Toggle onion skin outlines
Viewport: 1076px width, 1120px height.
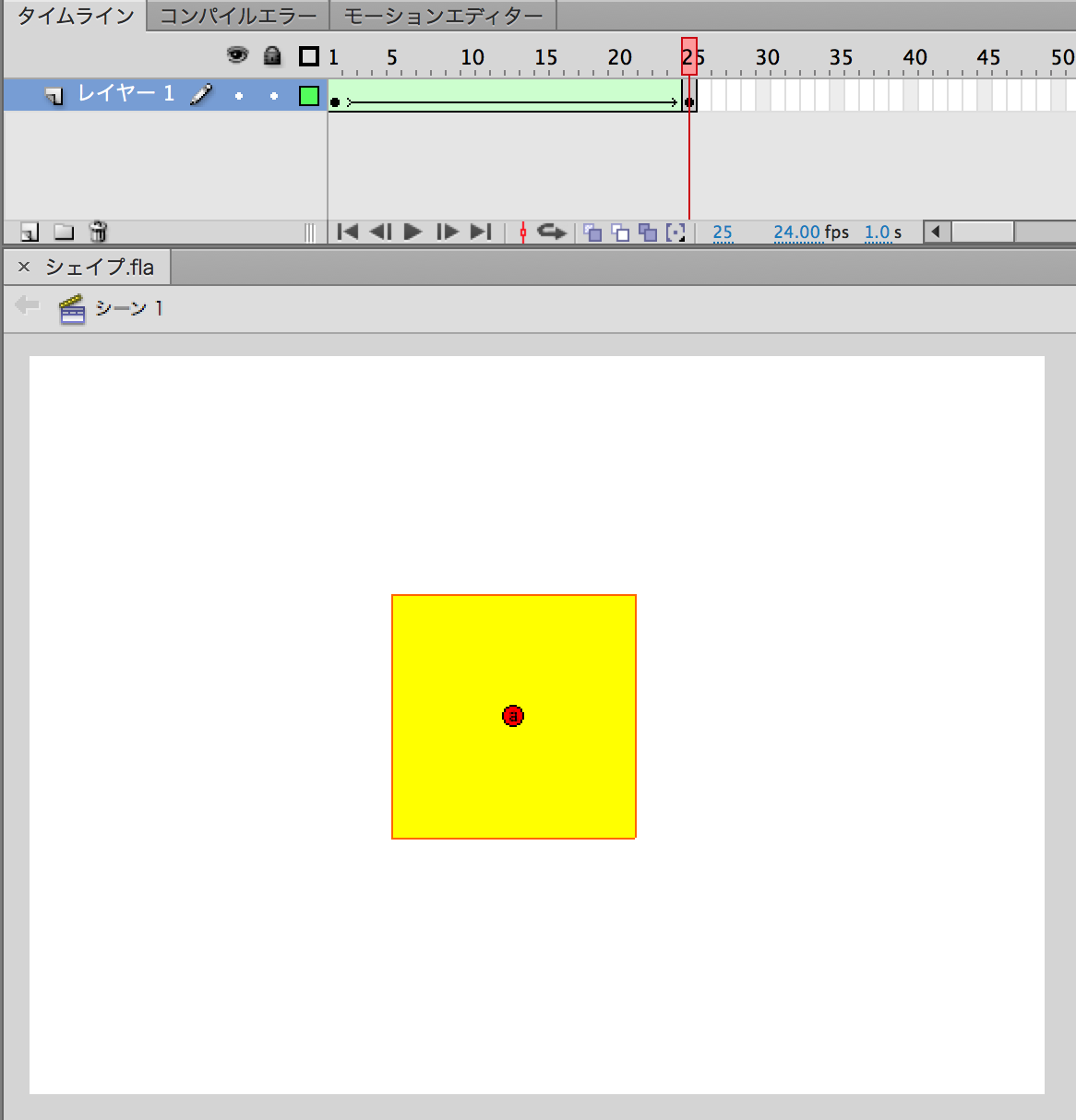pos(620,232)
